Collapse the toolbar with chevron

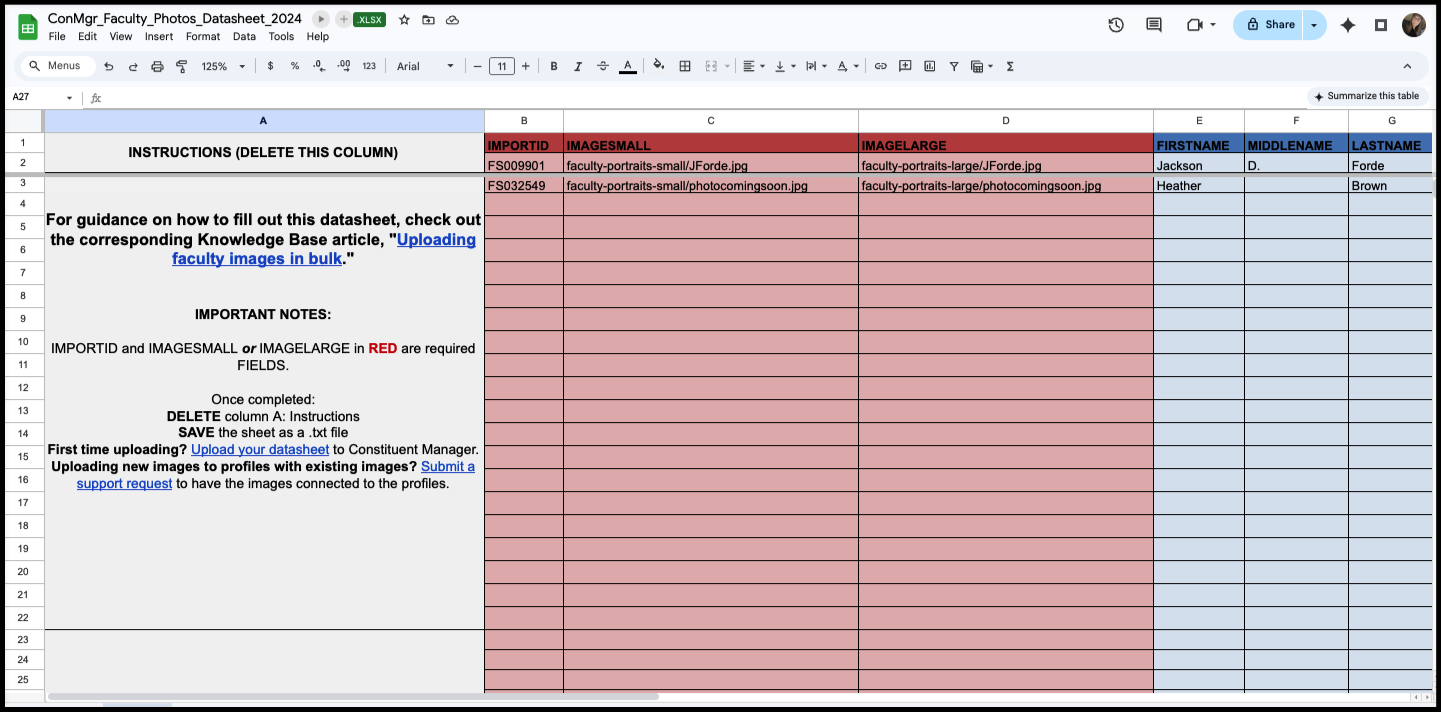coord(1407,66)
